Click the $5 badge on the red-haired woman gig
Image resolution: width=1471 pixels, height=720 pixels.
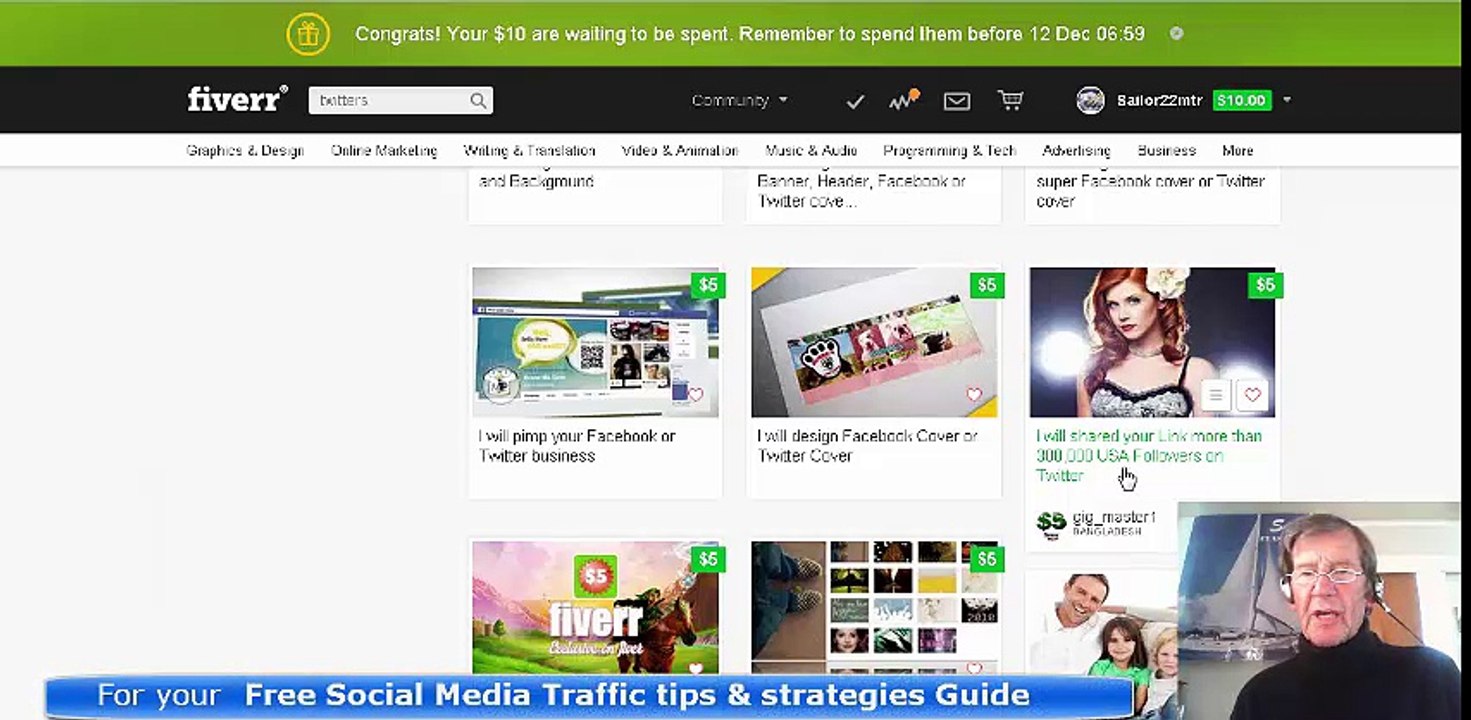coord(1265,285)
